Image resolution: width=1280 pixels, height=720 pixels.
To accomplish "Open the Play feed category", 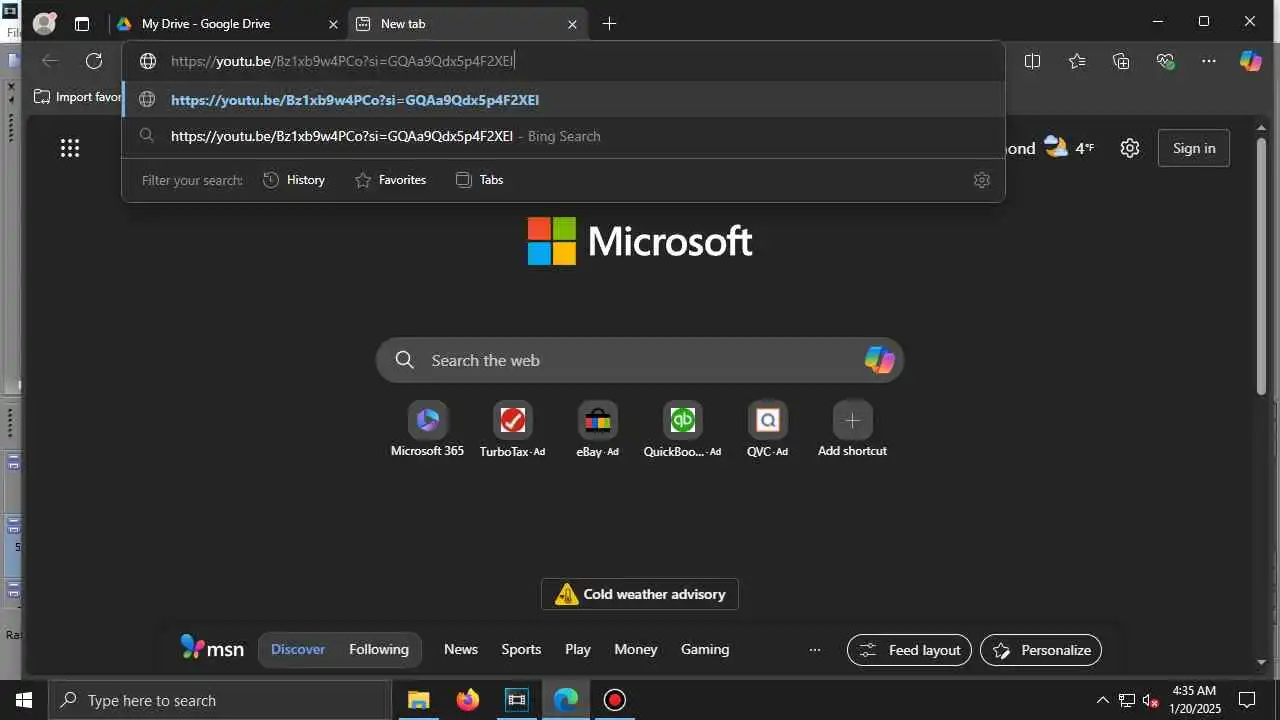I will pos(578,649).
